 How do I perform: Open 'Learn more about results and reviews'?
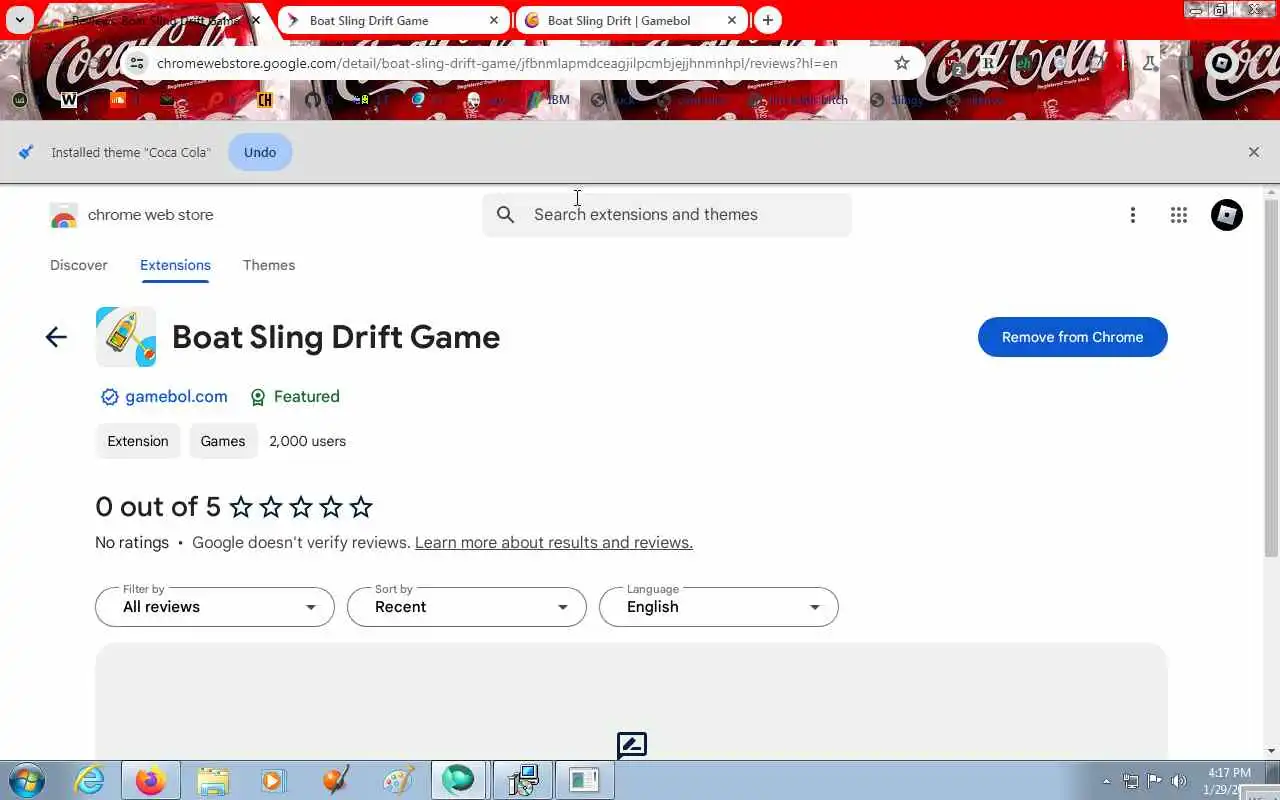[x=554, y=543]
